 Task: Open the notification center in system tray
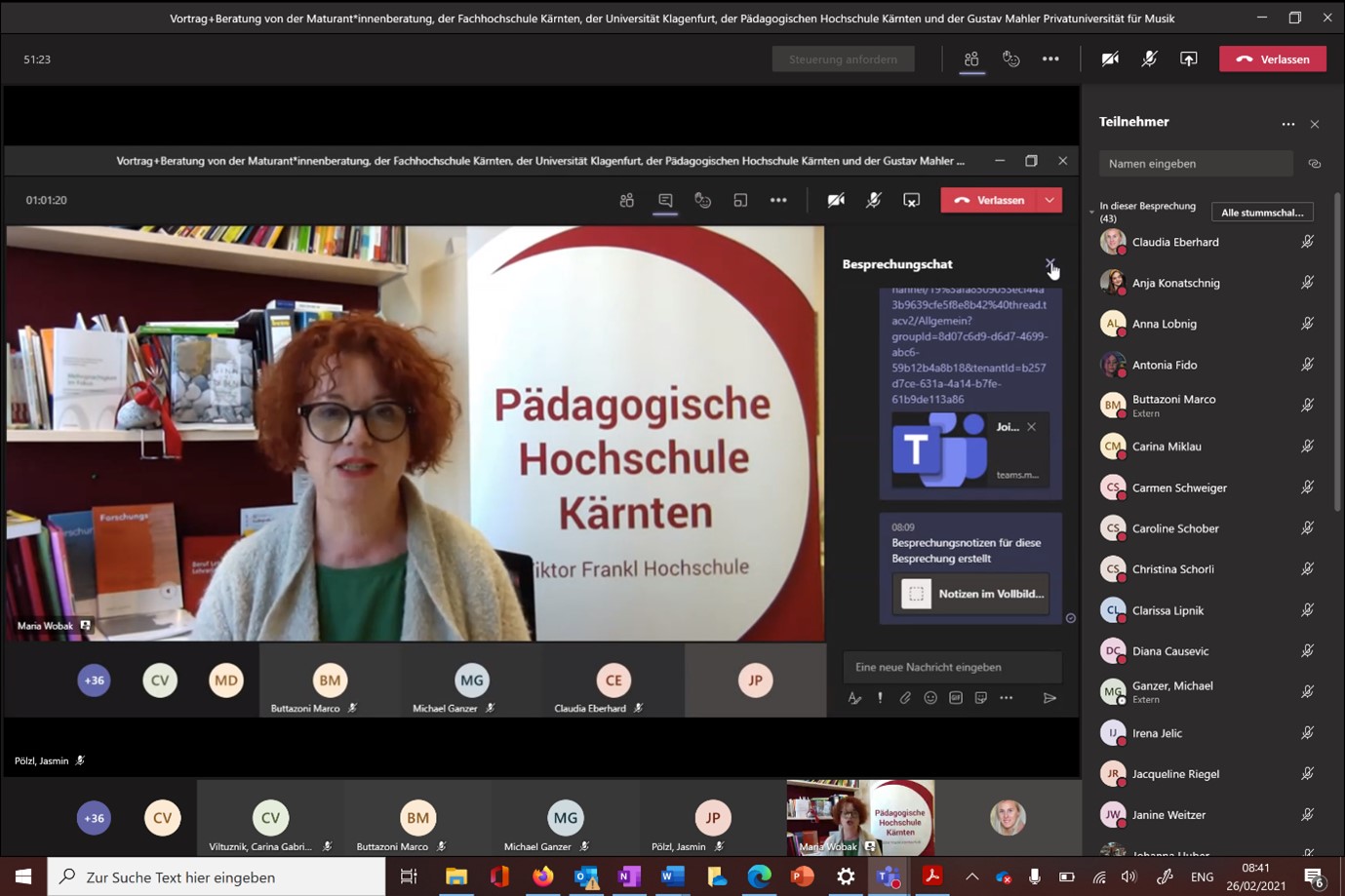point(1314,877)
